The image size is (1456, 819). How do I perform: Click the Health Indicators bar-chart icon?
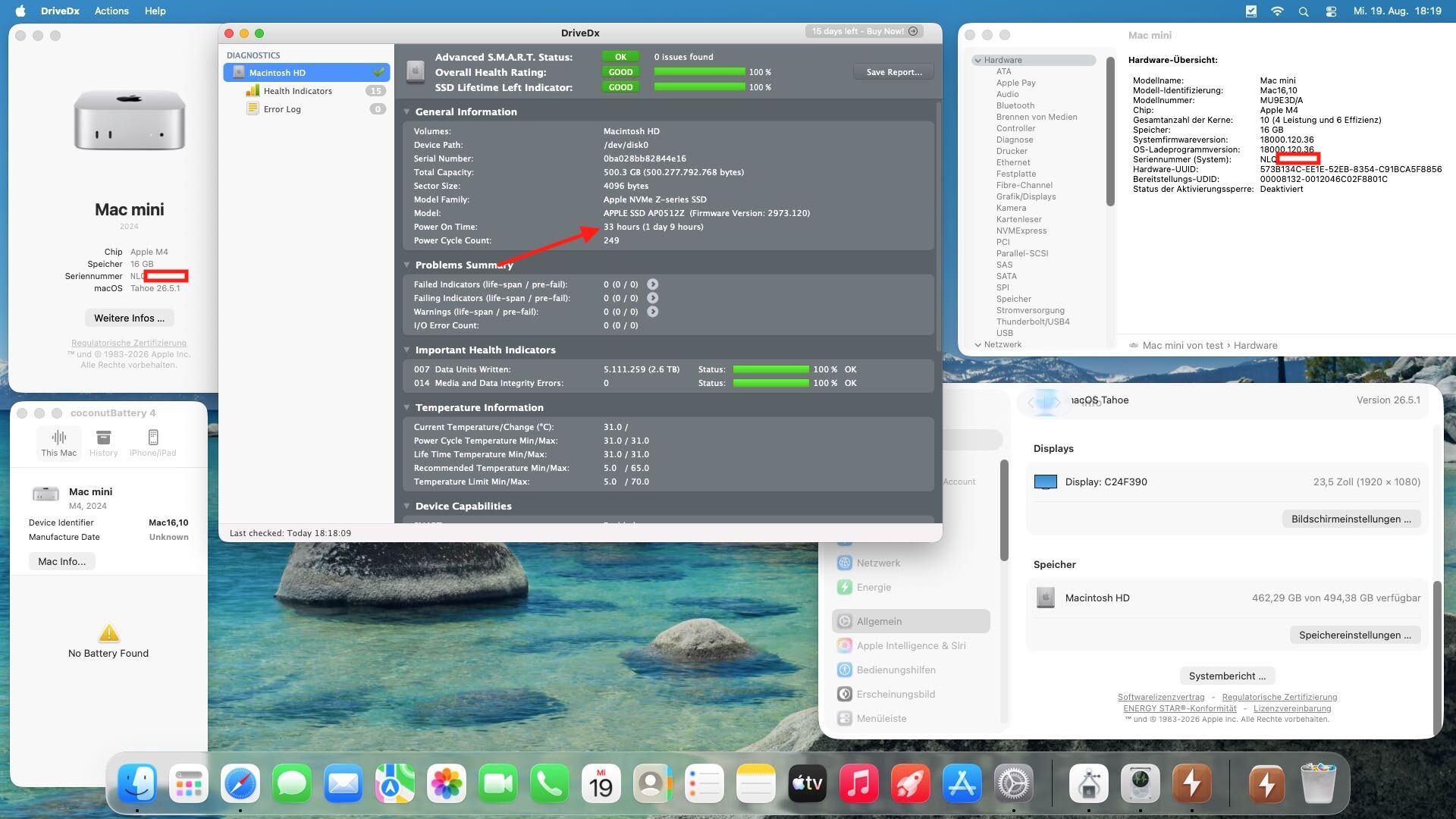tap(253, 91)
